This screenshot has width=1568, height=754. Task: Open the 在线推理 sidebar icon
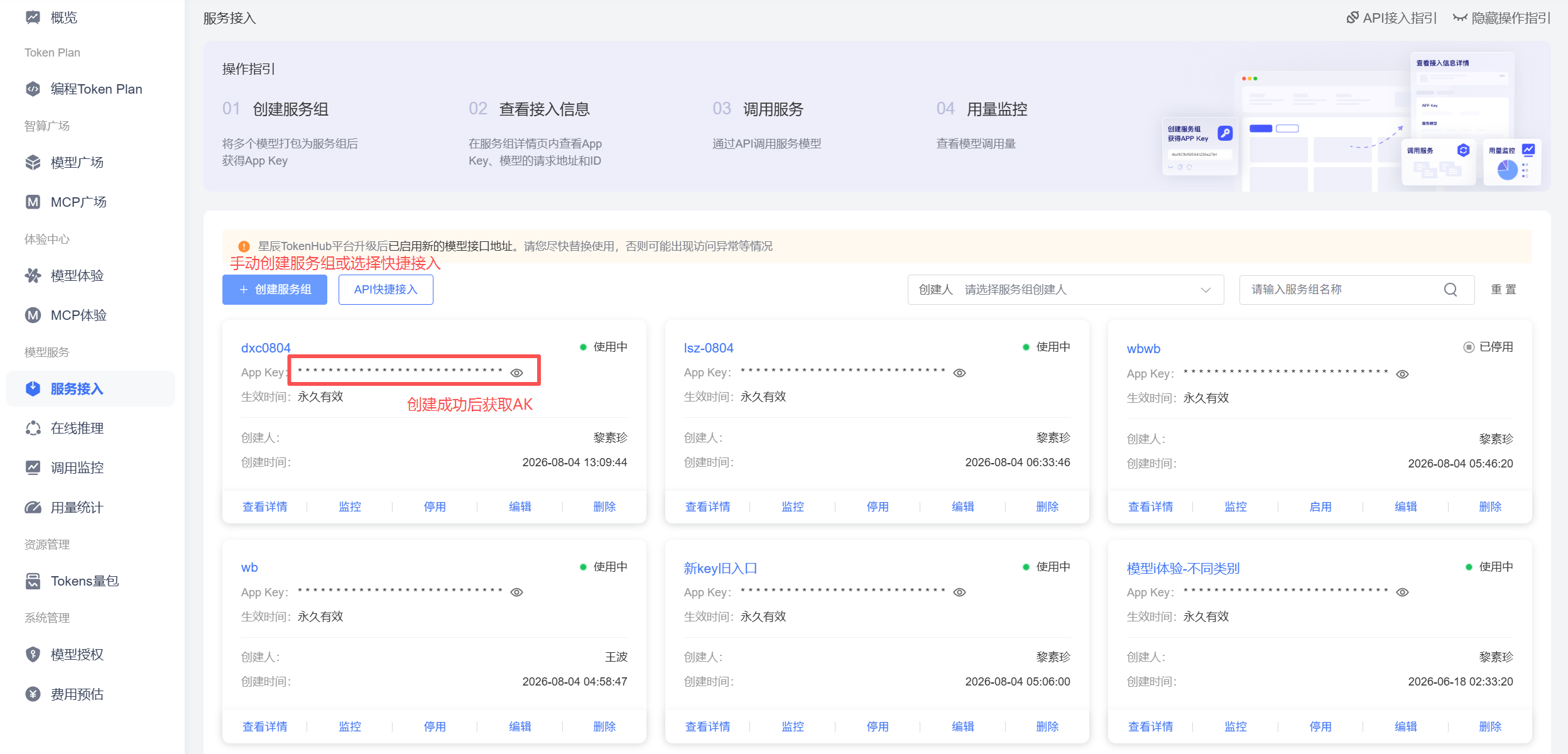click(x=33, y=428)
